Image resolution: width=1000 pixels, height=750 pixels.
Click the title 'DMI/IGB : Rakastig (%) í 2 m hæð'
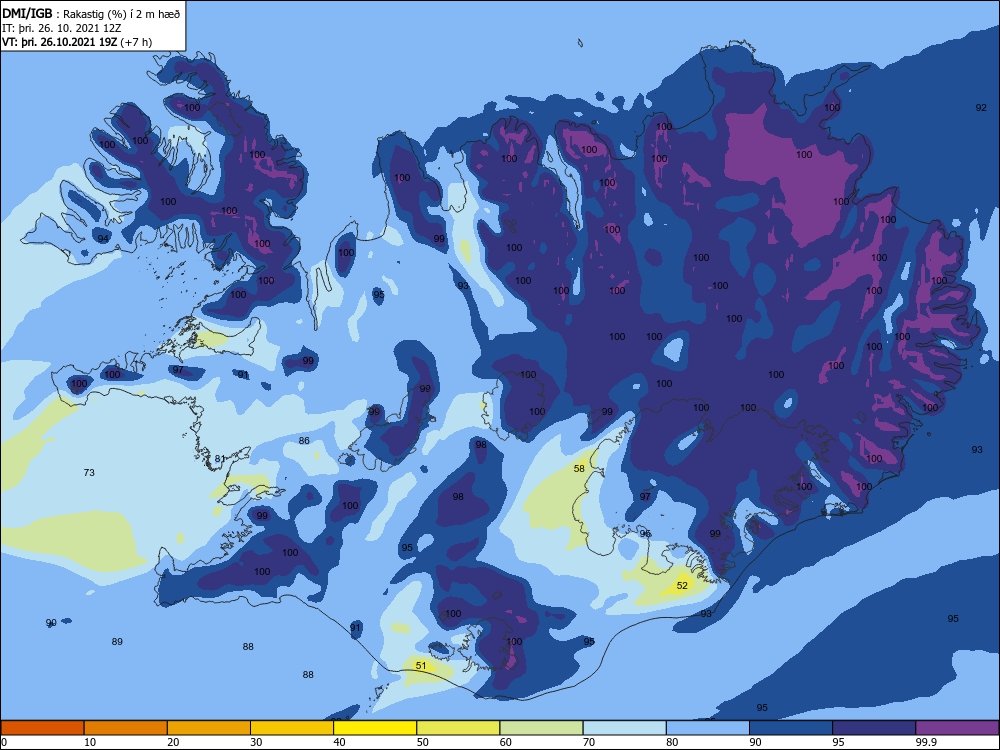pyautogui.click(x=91, y=13)
